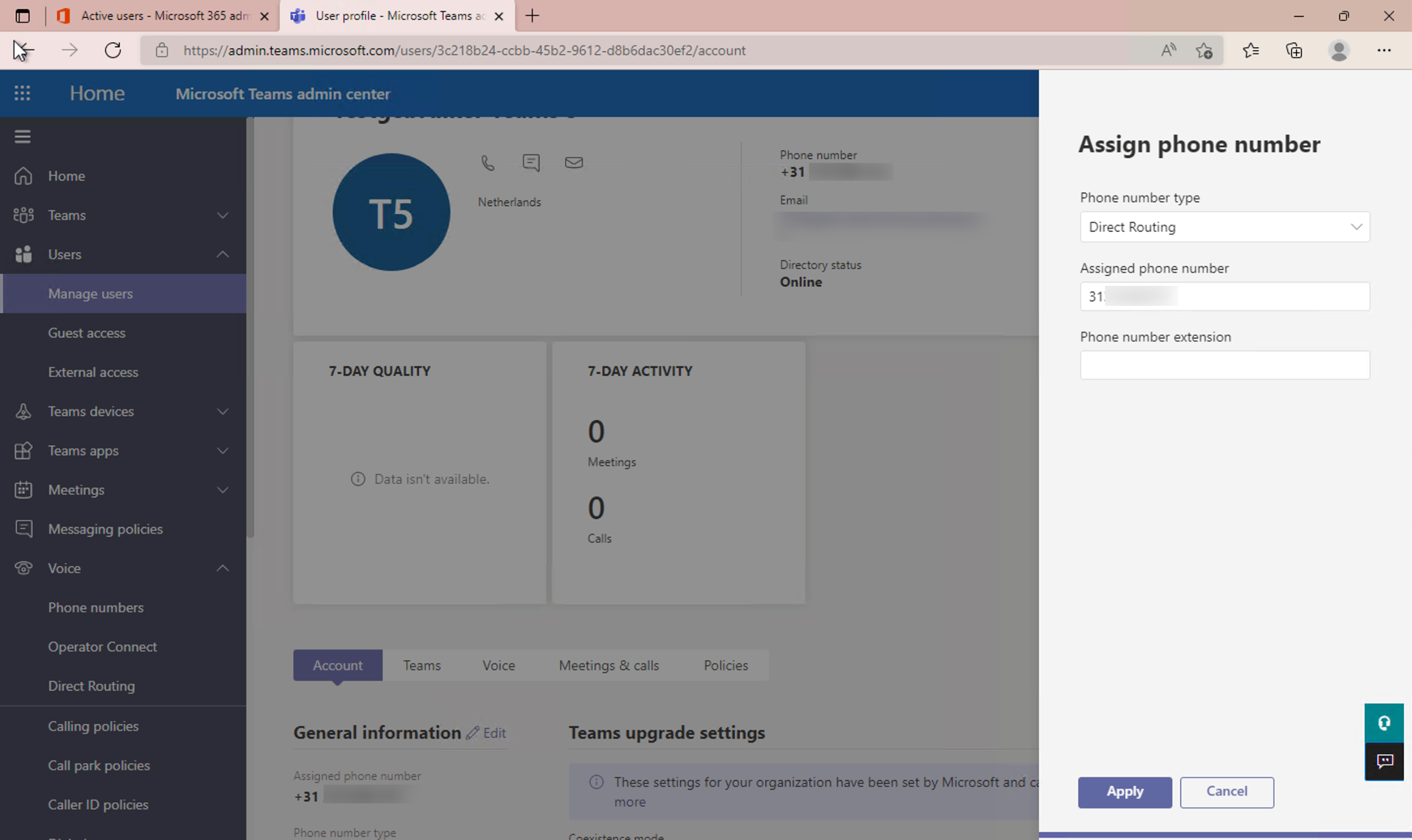1412x840 pixels.
Task: Expand the Teams devices chevron
Action: tap(223, 412)
